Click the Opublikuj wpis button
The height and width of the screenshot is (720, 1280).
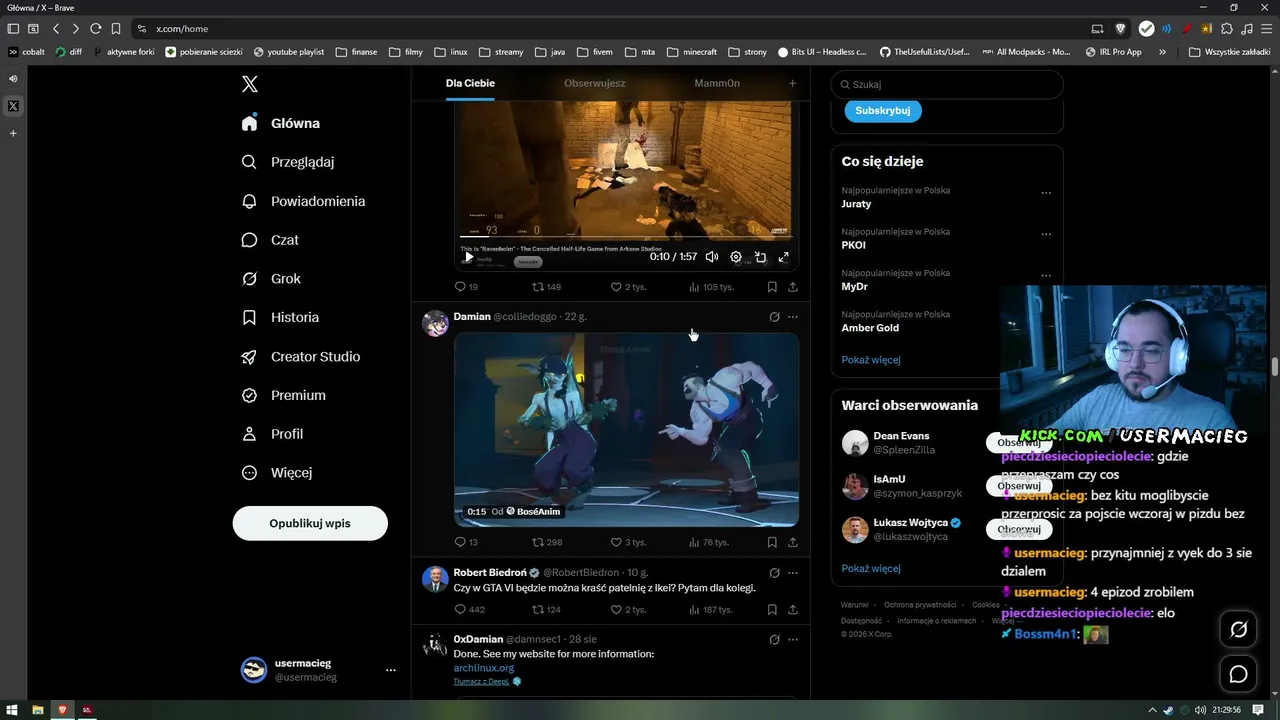[310, 523]
